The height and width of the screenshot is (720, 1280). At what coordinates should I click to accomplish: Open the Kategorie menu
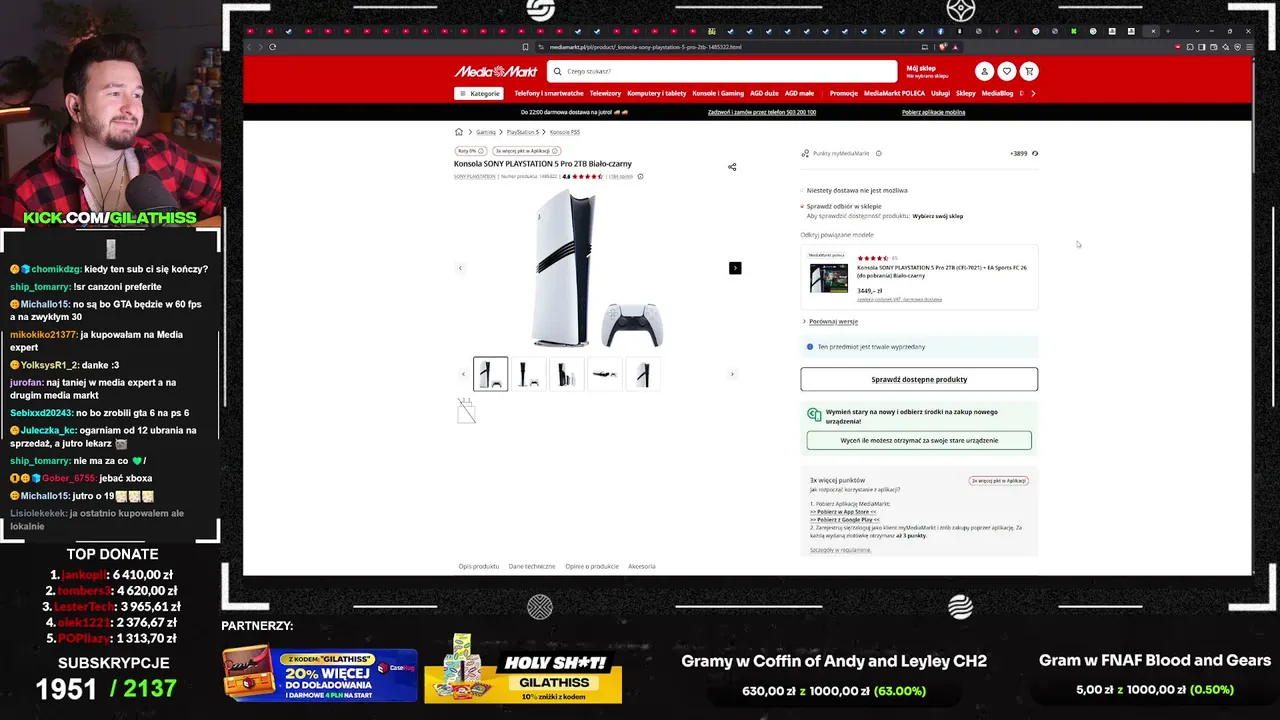pyautogui.click(x=479, y=94)
